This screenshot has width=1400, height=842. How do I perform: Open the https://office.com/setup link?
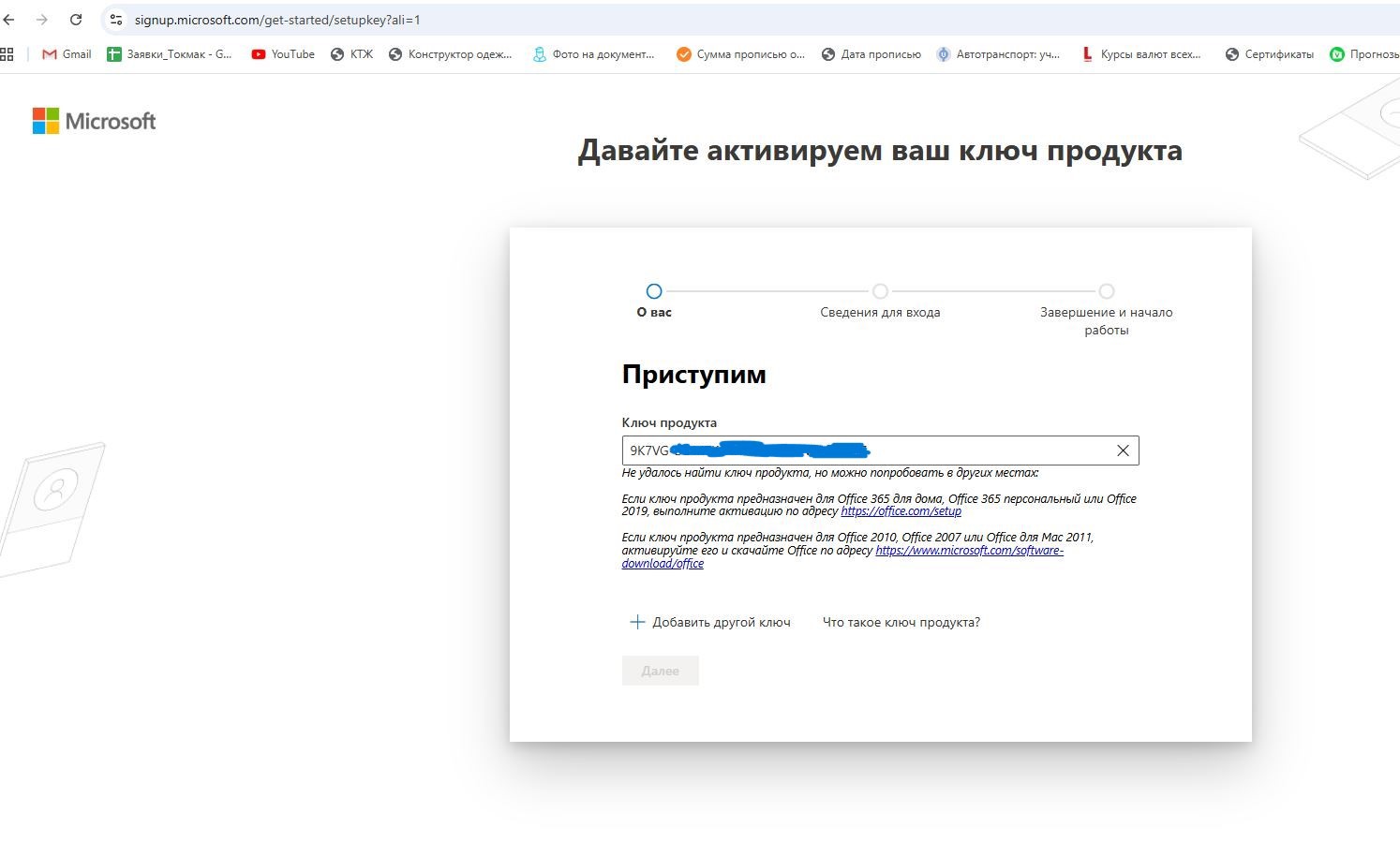[901, 511]
